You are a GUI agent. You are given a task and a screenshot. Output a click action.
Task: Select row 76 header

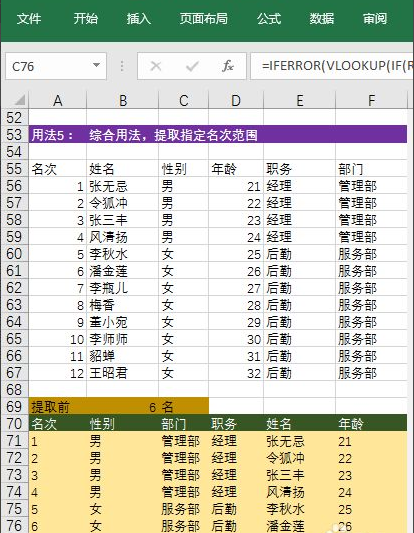(14, 526)
